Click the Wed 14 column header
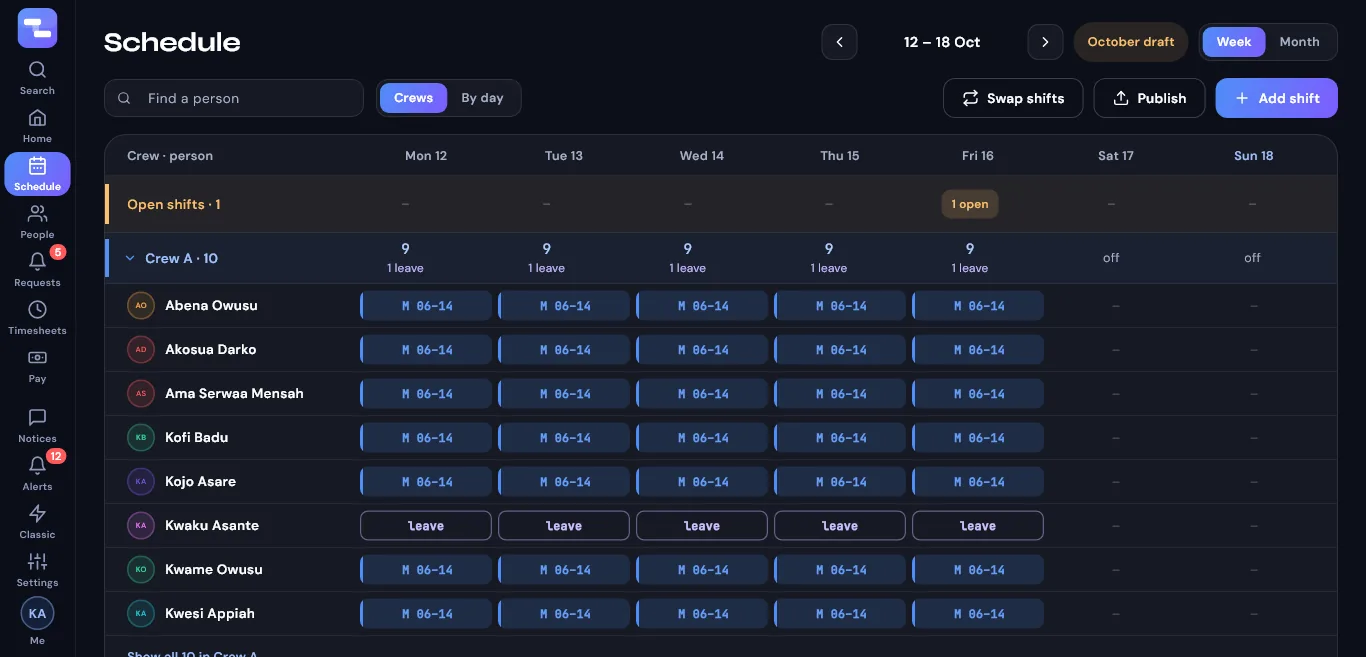Viewport: 1366px width, 657px height. coord(702,156)
